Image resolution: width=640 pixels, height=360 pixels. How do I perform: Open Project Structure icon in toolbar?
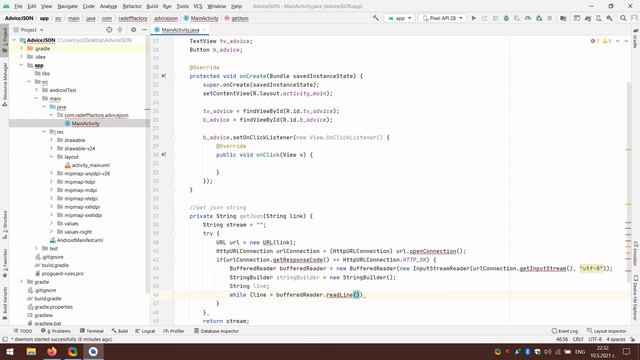tap(563, 18)
